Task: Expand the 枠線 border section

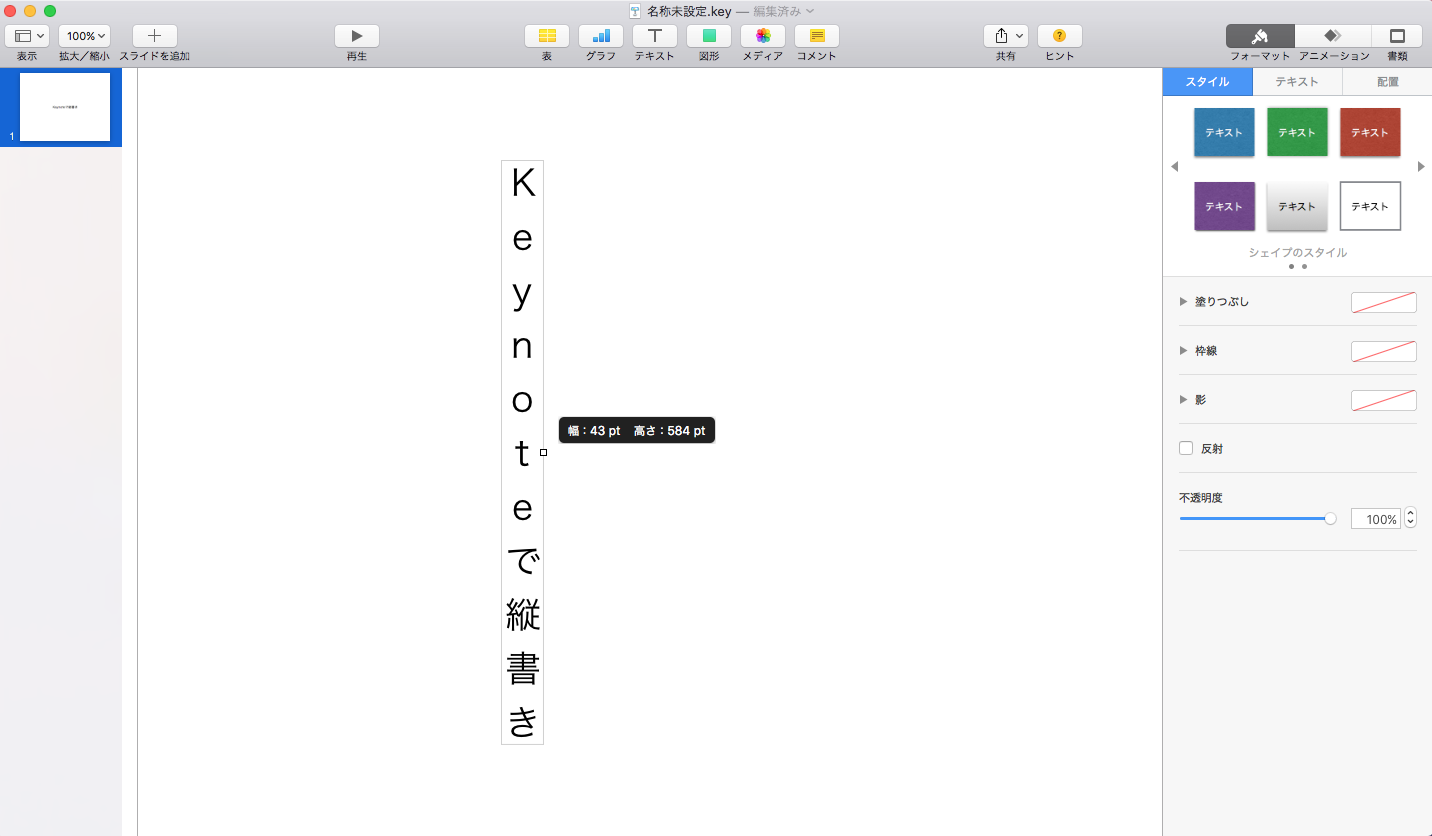Action: click(1184, 350)
